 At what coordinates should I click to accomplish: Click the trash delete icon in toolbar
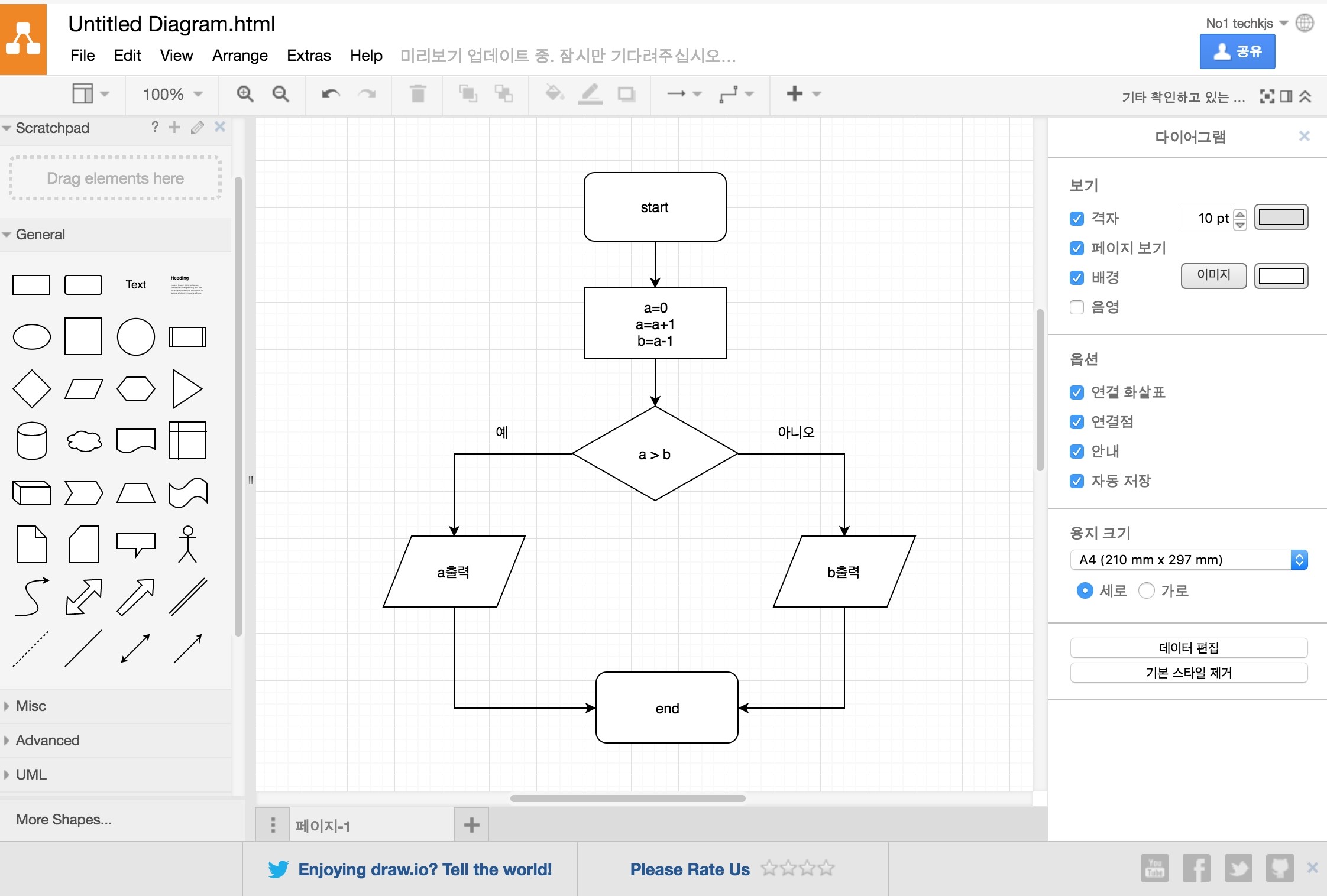coord(417,93)
